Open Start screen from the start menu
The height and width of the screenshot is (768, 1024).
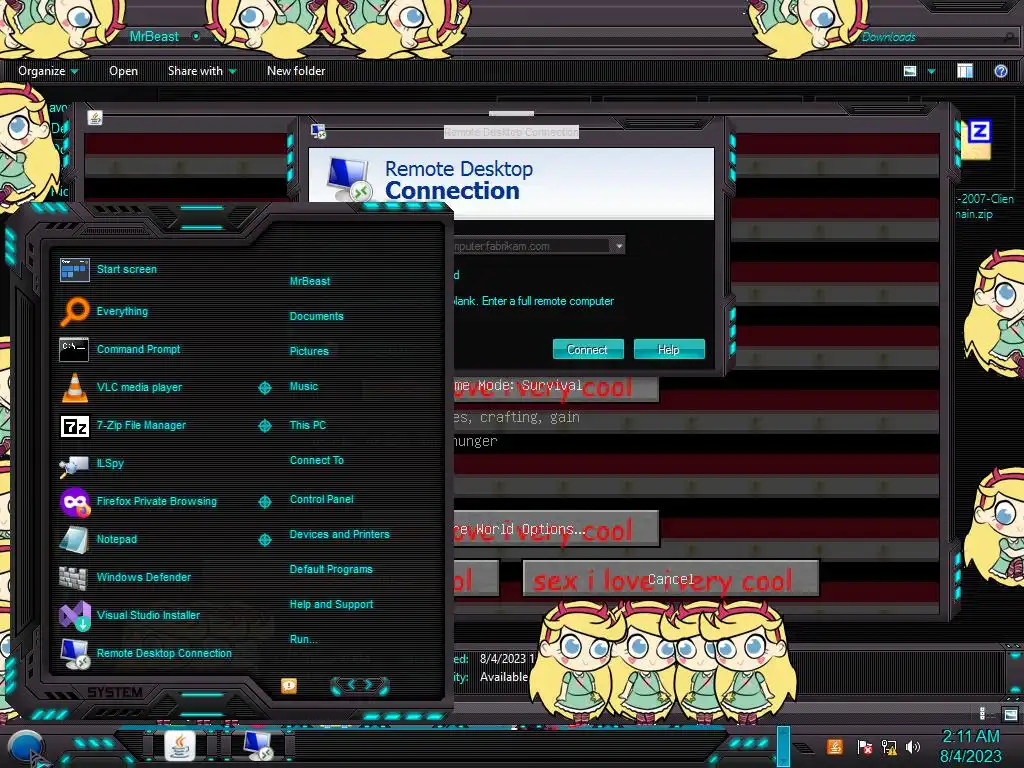pyautogui.click(x=108, y=269)
